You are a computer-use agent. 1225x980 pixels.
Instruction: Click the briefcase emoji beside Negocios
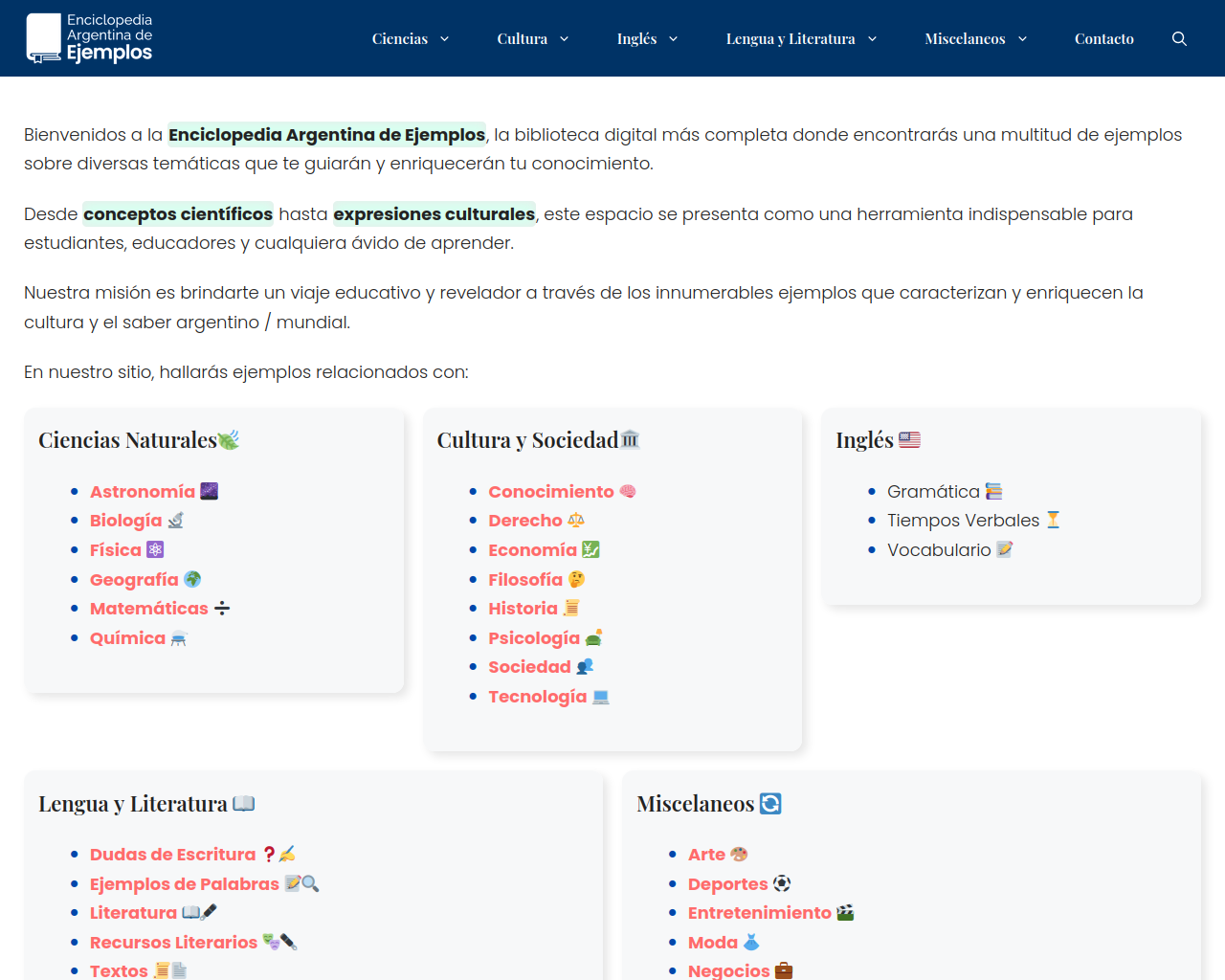[x=784, y=970]
